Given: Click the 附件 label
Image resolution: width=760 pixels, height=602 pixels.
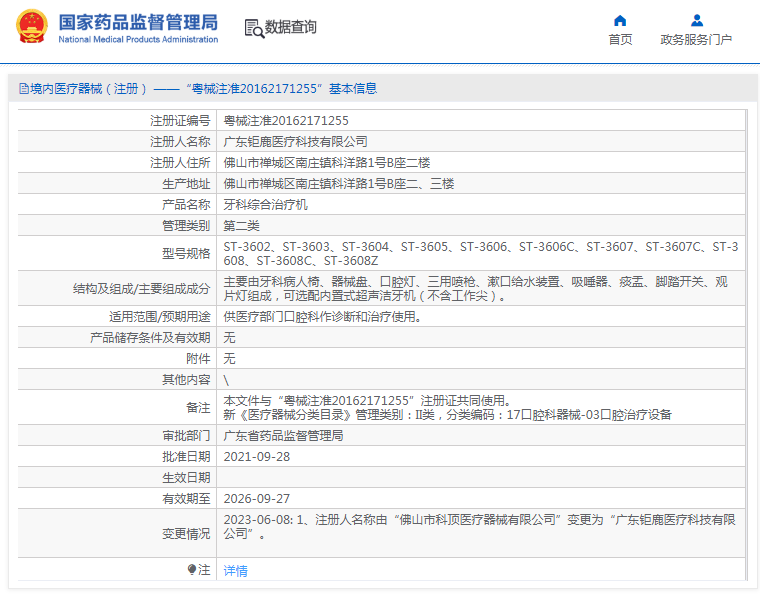Looking at the screenshot, I should 198,358.
